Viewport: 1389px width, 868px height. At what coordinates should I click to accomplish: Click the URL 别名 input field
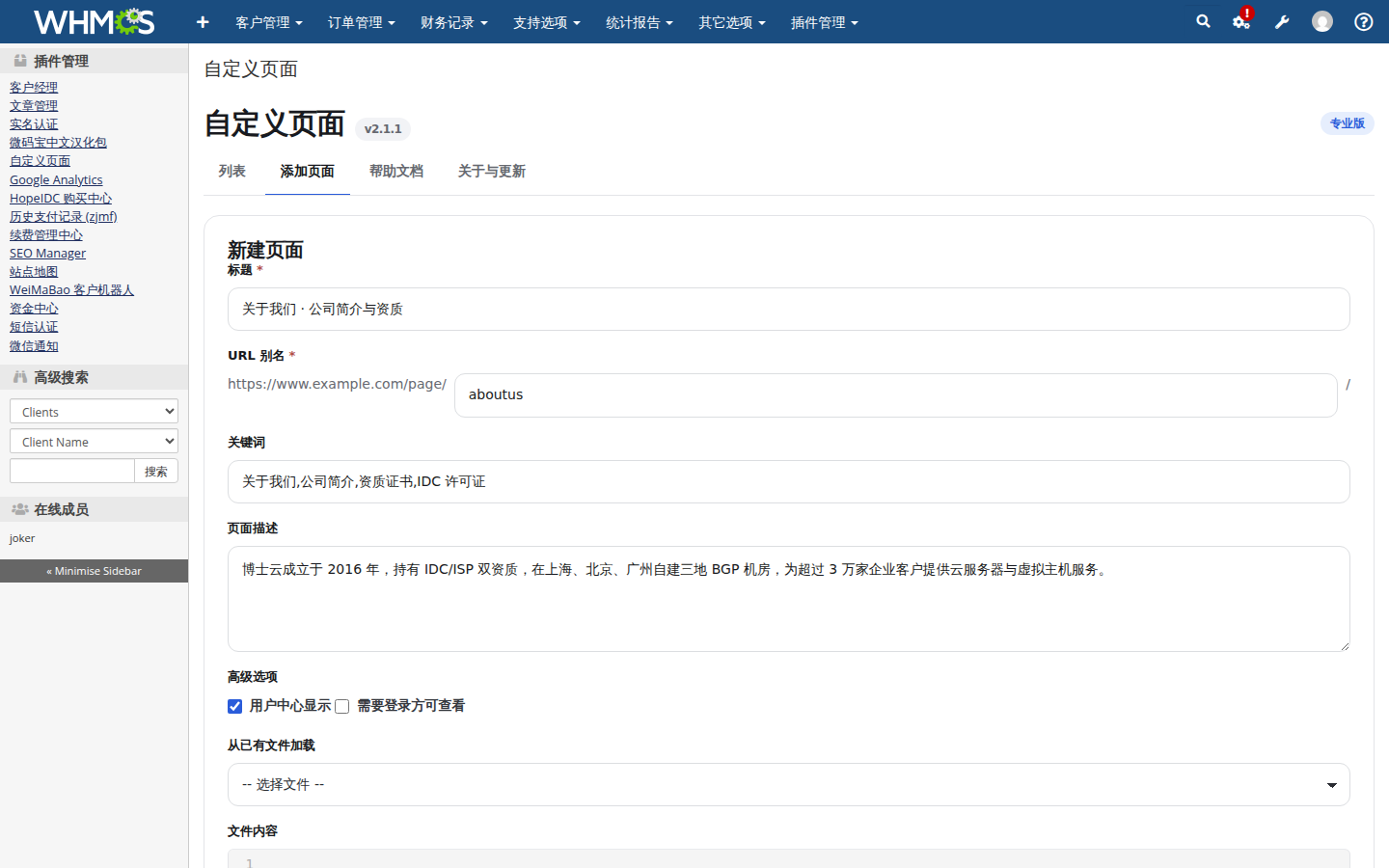tap(896, 395)
